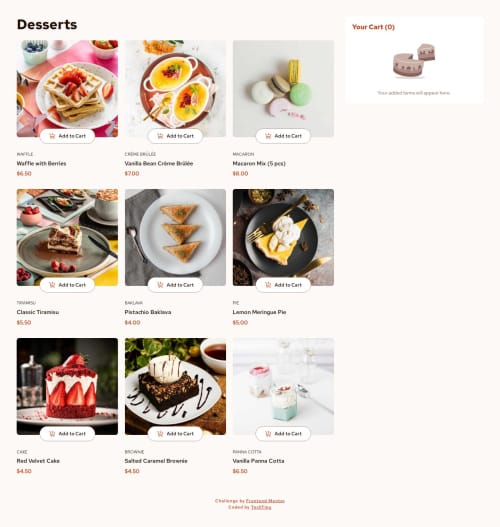Click cart icon on Waffle with Berries button
Image resolution: width=500 pixels, height=527 pixels.
[52, 136]
